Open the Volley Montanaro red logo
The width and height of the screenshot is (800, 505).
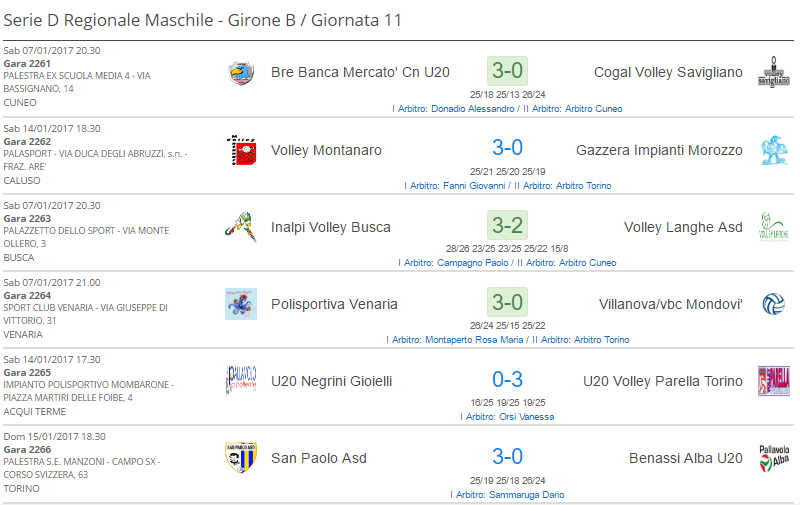pyautogui.click(x=241, y=150)
